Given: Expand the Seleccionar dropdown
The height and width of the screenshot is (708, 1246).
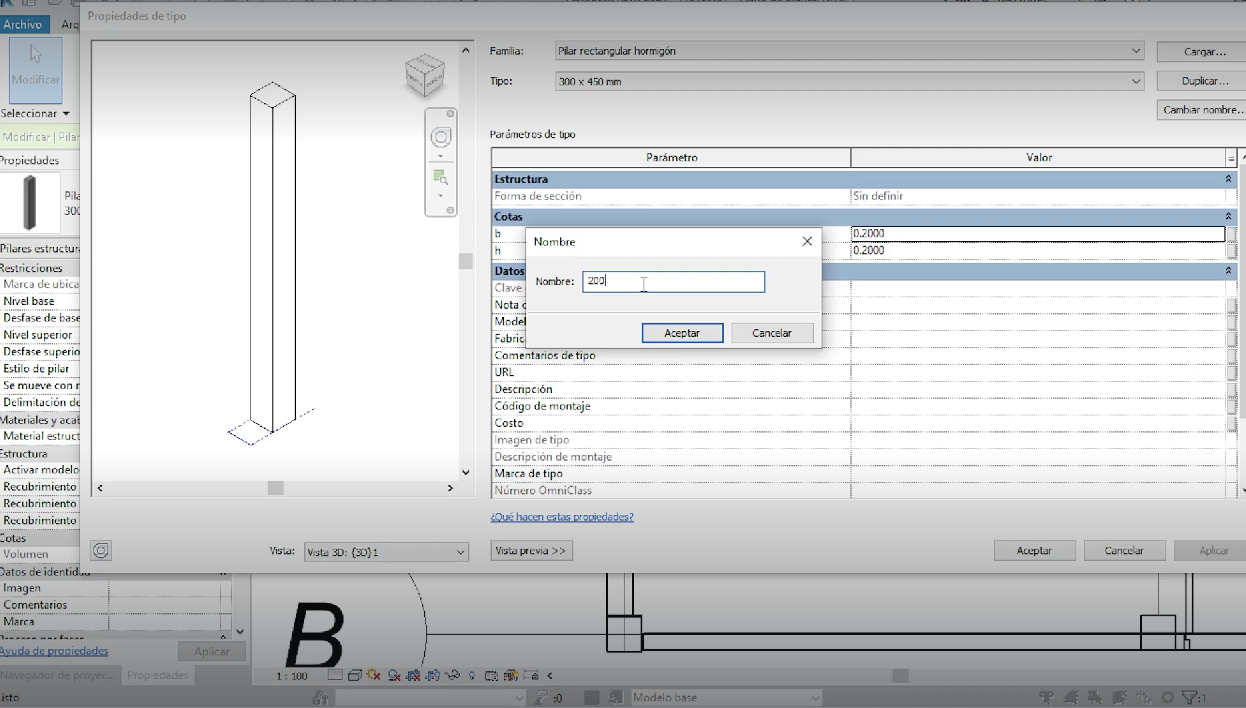Looking at the screenshot, I should (36, 113).
